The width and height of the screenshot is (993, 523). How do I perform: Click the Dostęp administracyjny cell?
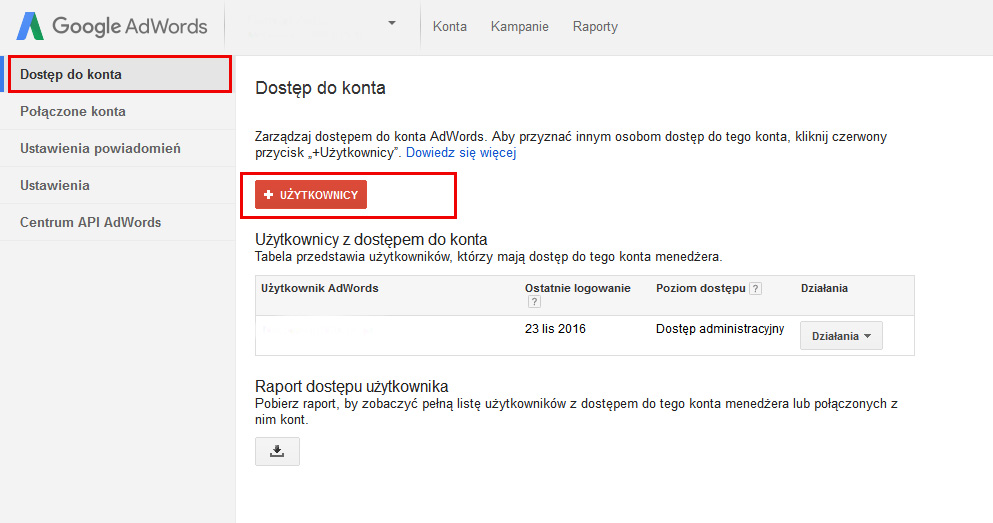(720, 329)
